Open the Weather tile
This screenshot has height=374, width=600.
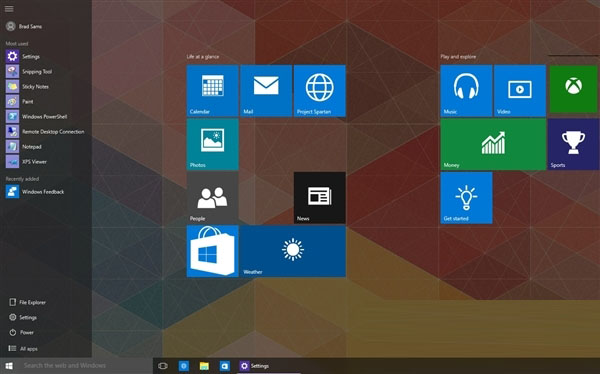(293, 251)
